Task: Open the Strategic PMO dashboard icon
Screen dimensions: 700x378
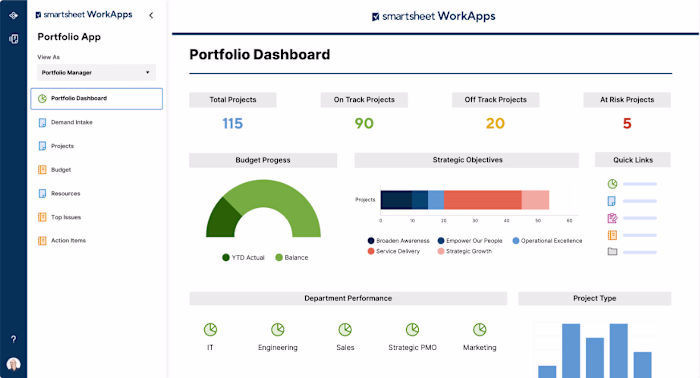Action: click(412, 330)
